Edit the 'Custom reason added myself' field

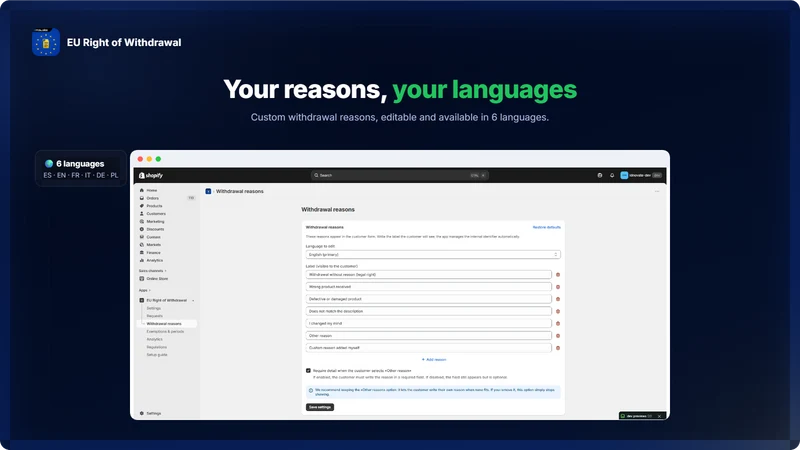pos(429,348)
